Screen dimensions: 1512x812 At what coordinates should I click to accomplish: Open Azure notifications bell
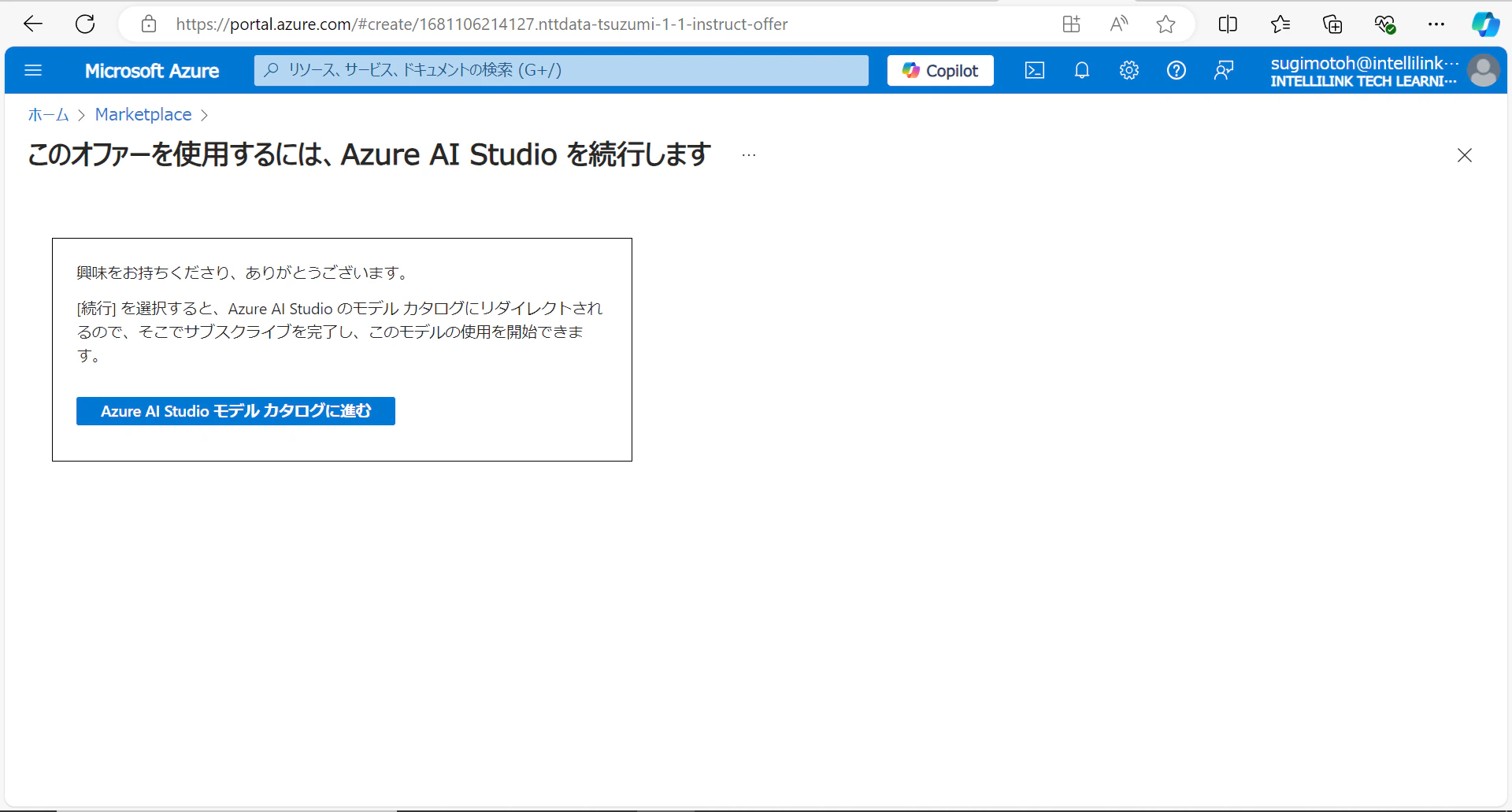click(1082, 71)
